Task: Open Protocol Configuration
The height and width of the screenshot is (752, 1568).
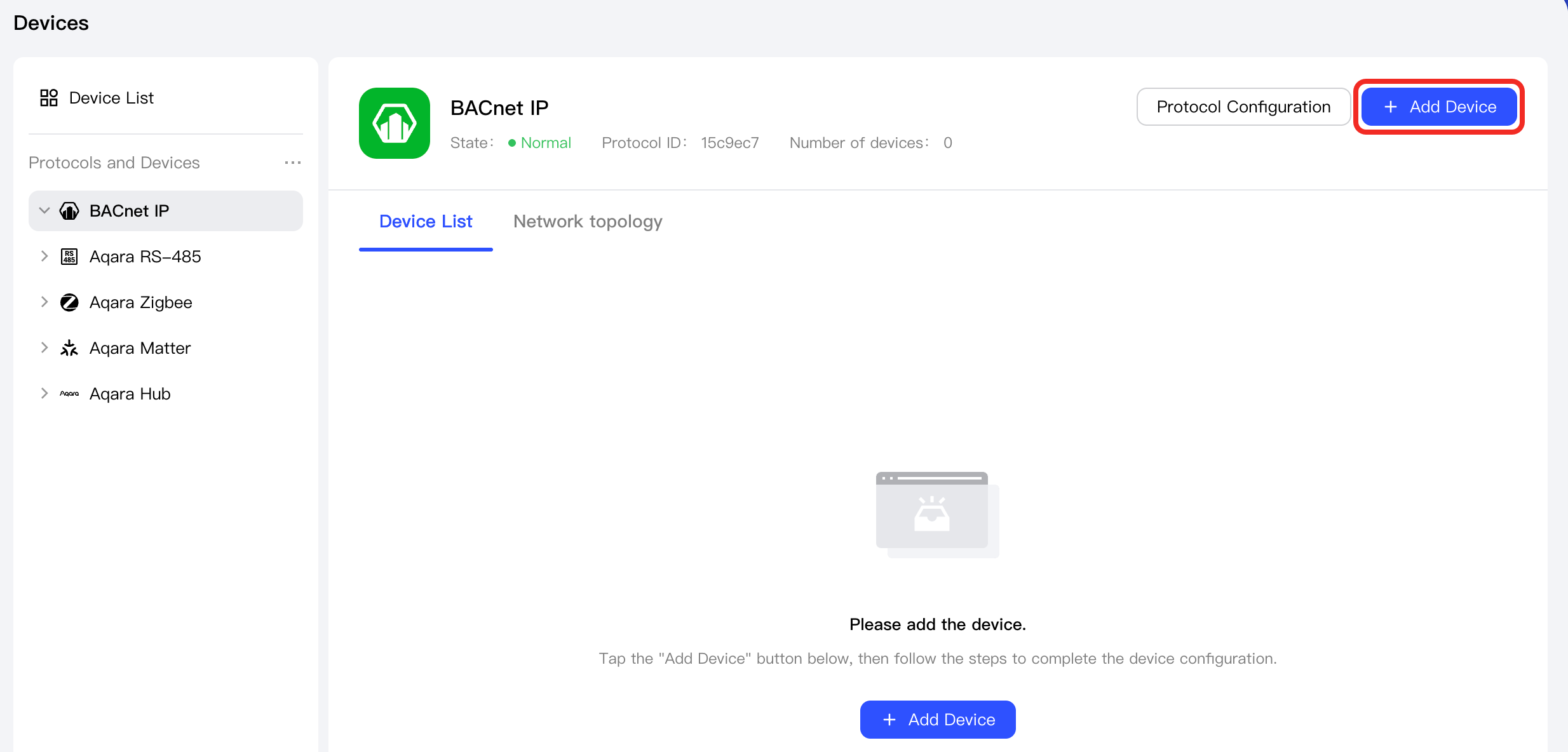Action: (1243, 107)
